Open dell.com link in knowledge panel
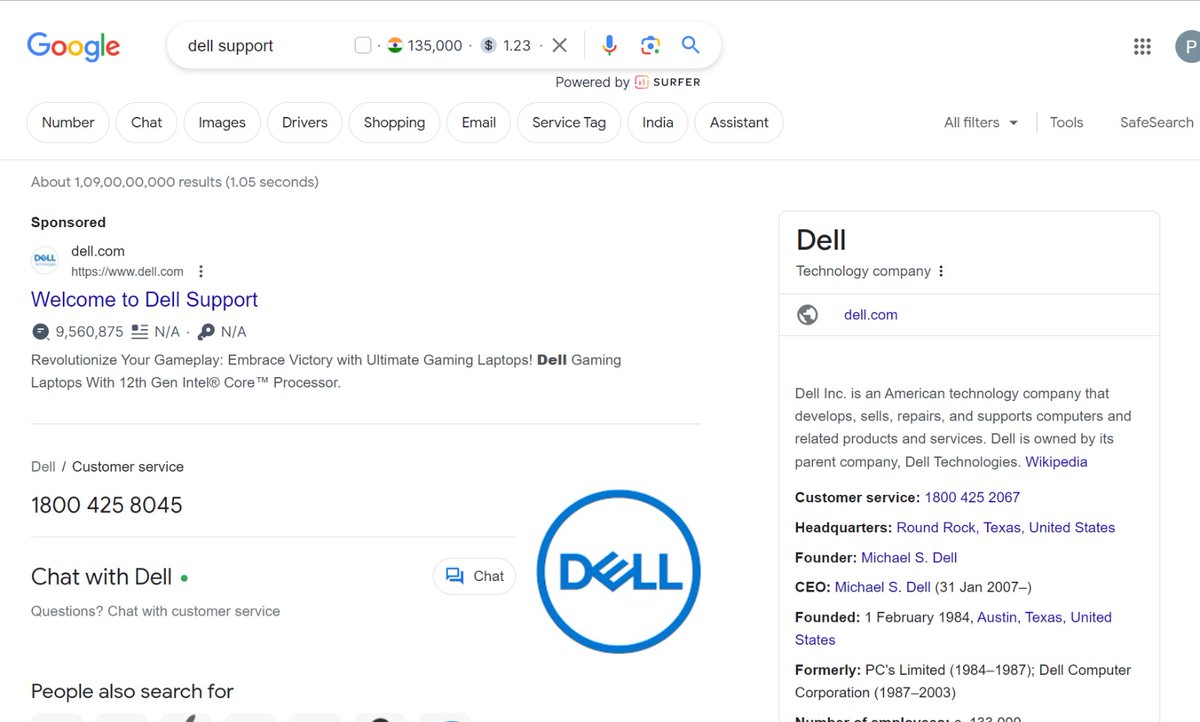1200x722 pixels. (871, 315)
